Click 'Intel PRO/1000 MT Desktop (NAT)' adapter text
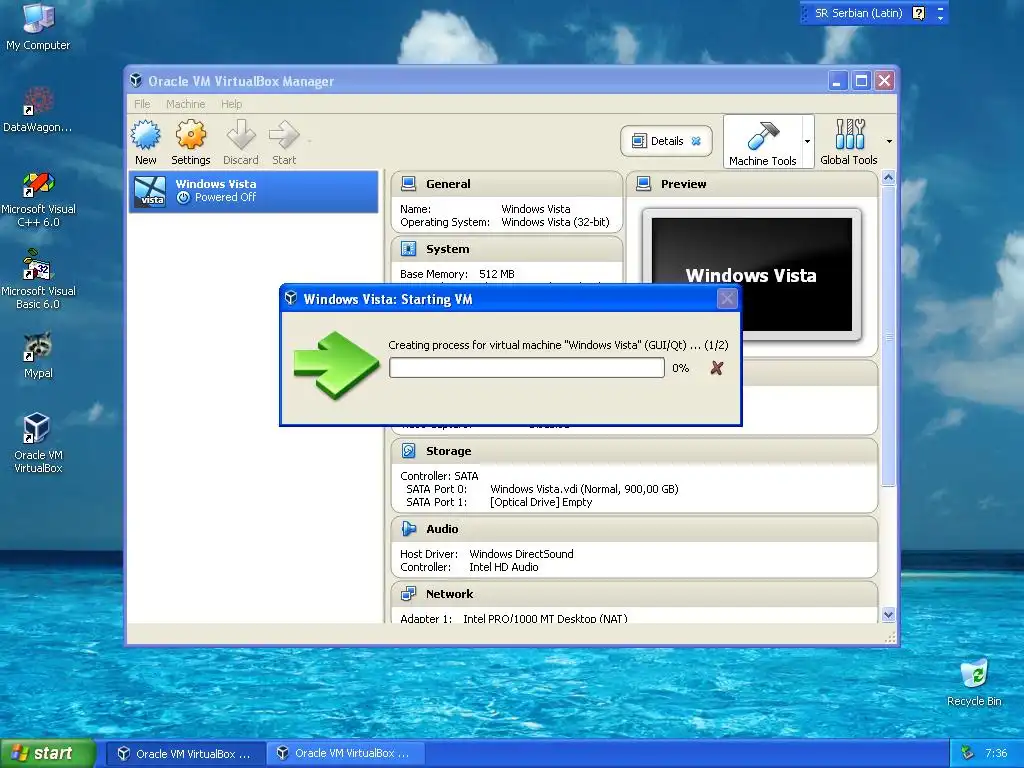Viewport: 1024px width, 768px height. [545, 618]
